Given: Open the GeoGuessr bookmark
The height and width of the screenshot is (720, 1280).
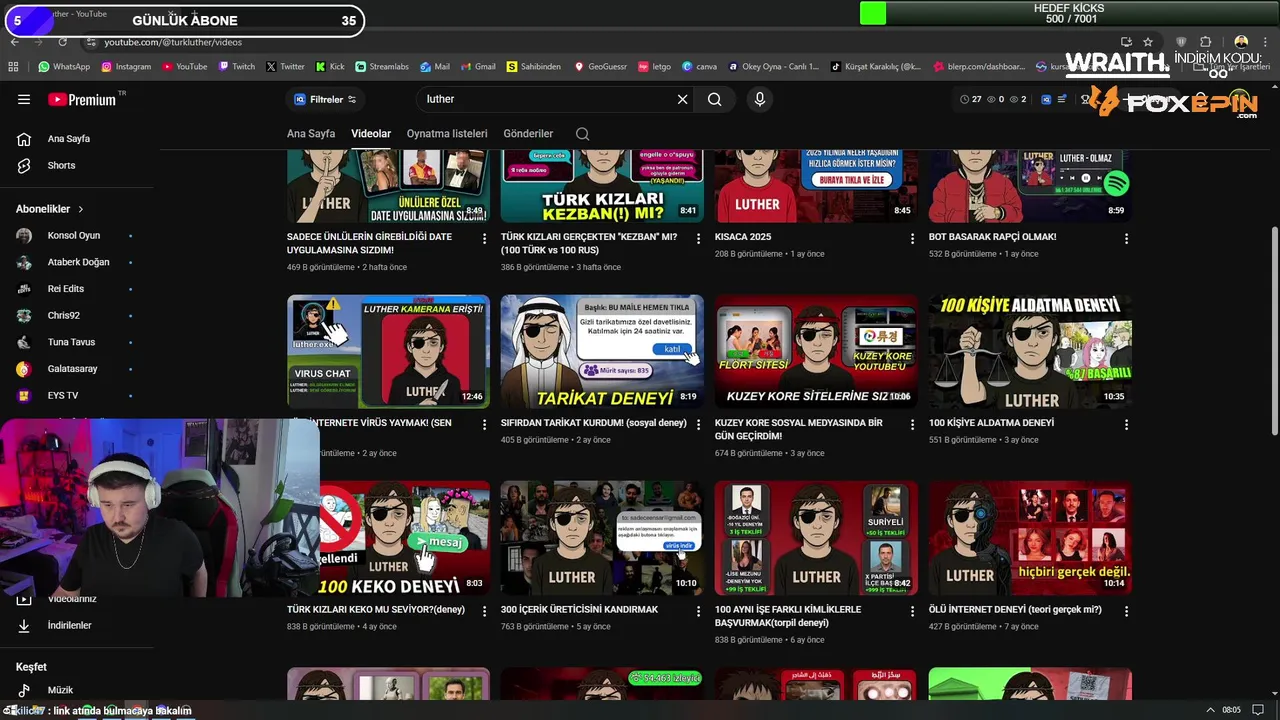Looking at the screenshot, I should click(600, 67).
